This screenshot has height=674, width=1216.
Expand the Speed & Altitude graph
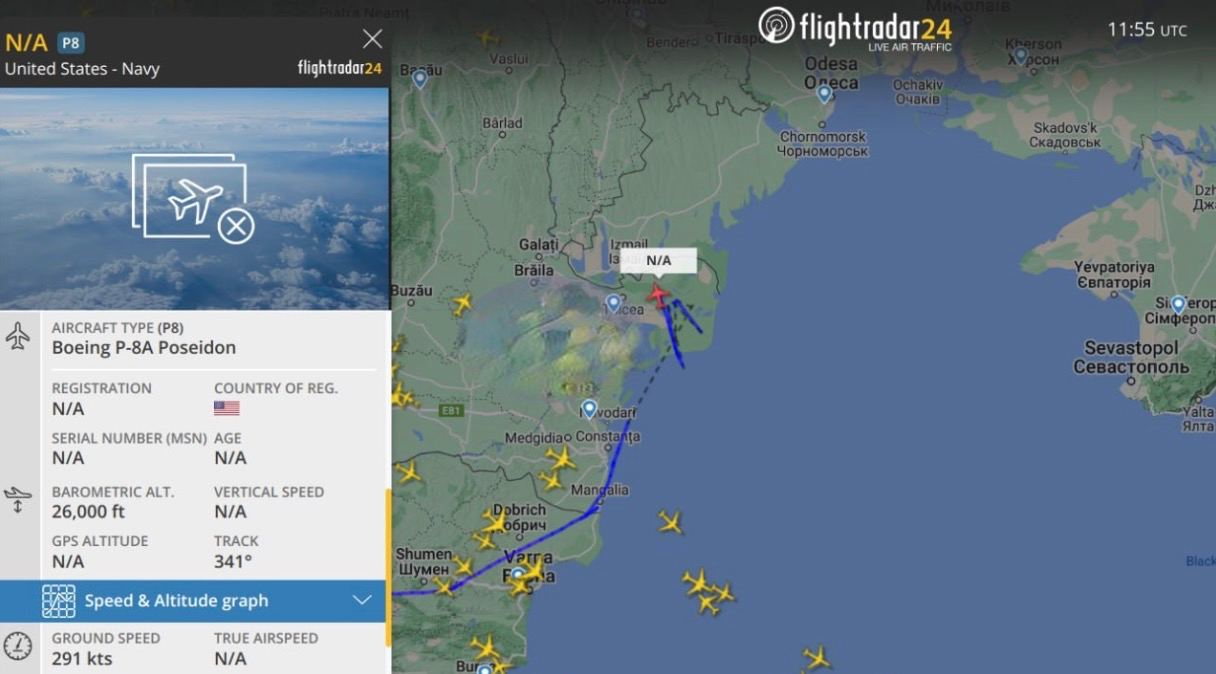tap(362, 600)
